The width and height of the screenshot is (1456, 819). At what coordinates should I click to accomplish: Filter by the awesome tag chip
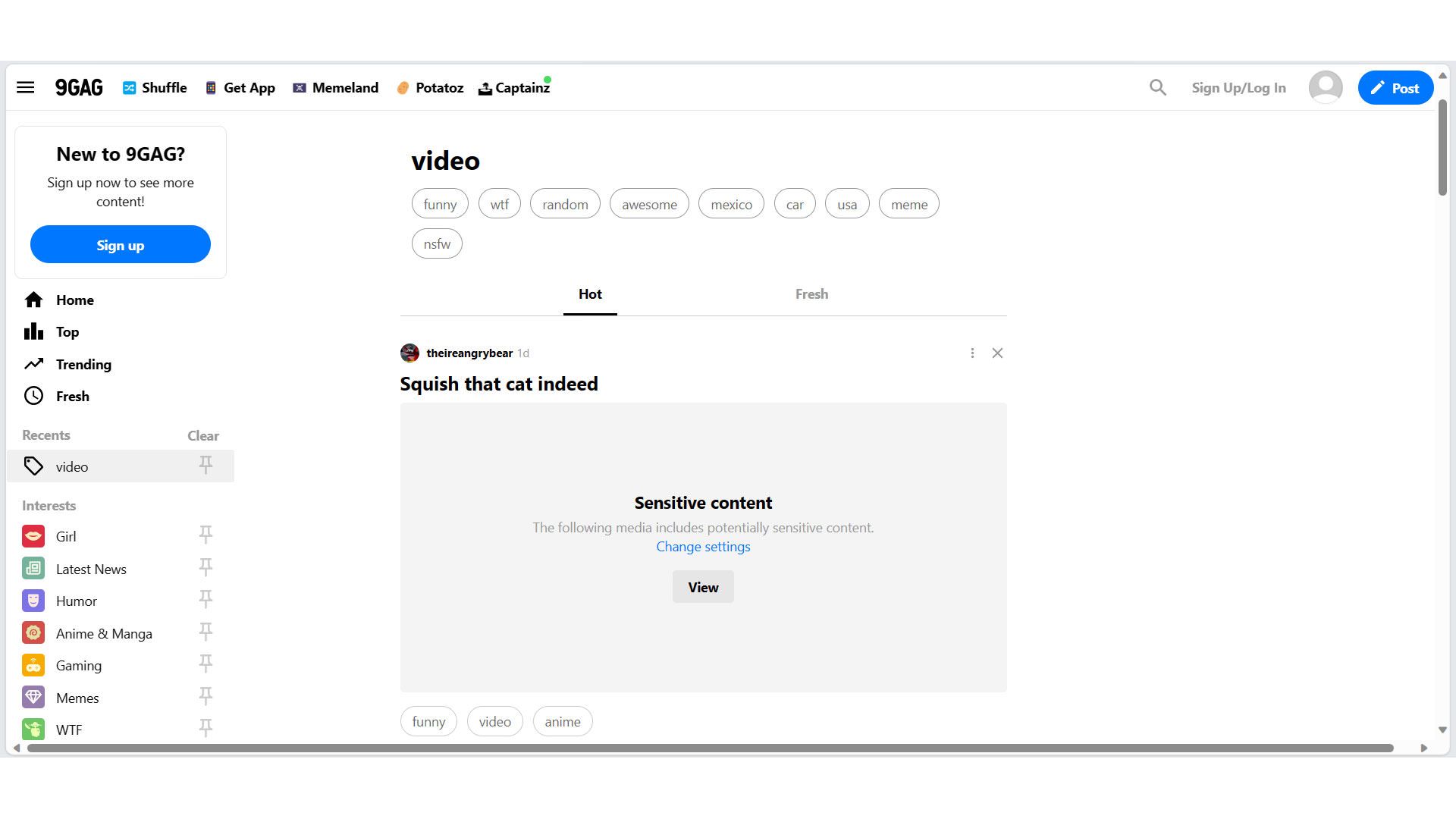pos(649,204)
